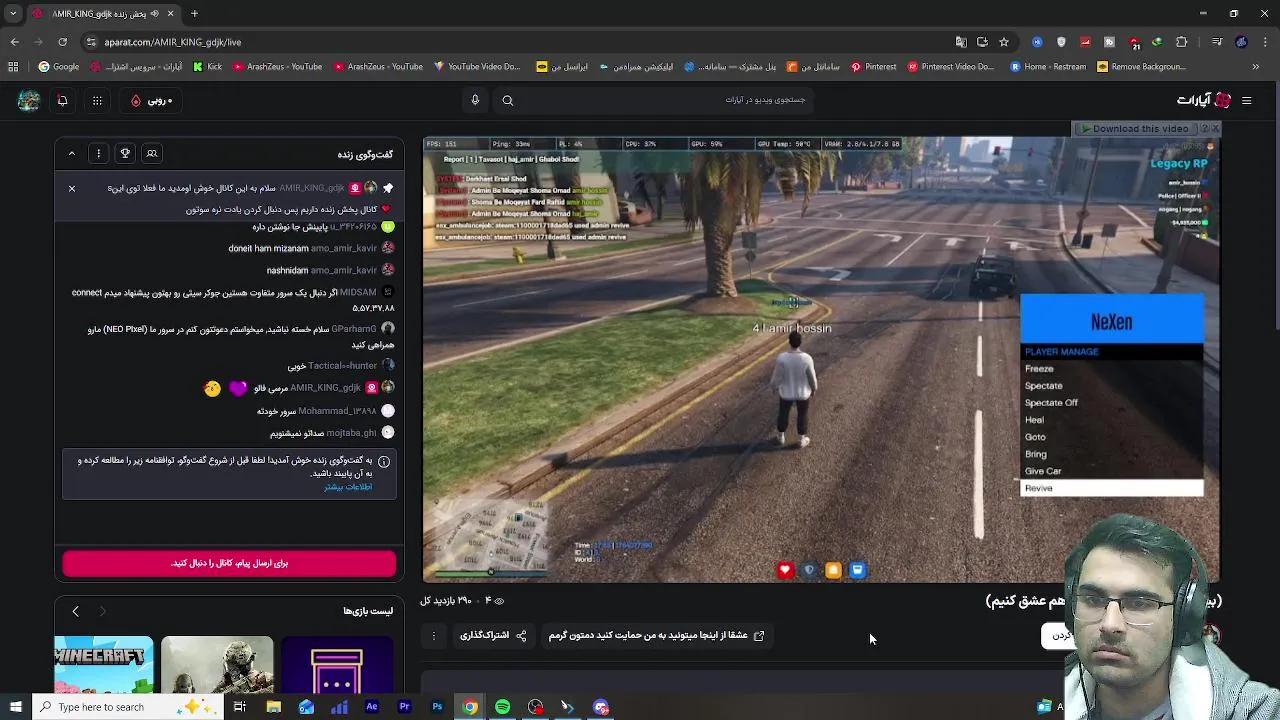
Task: Open File Explorer from taskbar
Action: click(273, 707)
